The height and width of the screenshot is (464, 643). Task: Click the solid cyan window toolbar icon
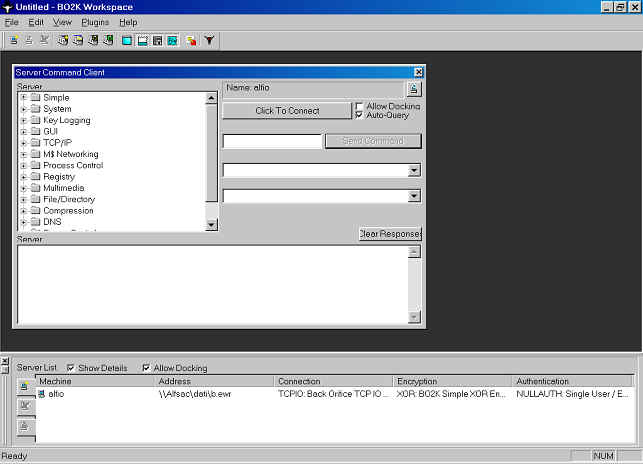point(127,41)
